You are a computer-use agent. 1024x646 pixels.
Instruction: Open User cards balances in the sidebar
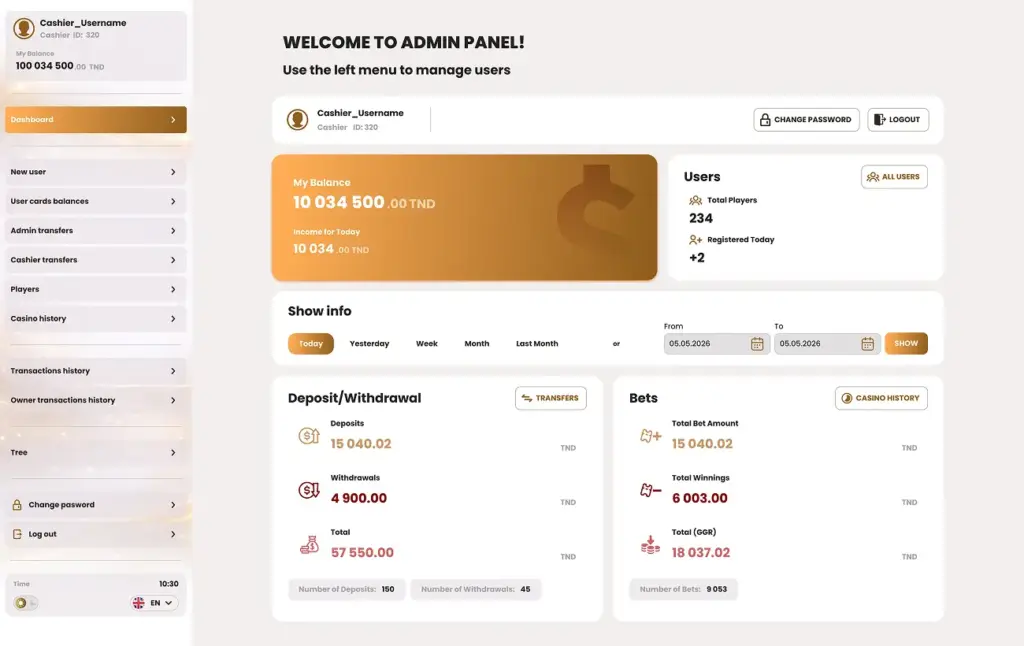point(95,201)
